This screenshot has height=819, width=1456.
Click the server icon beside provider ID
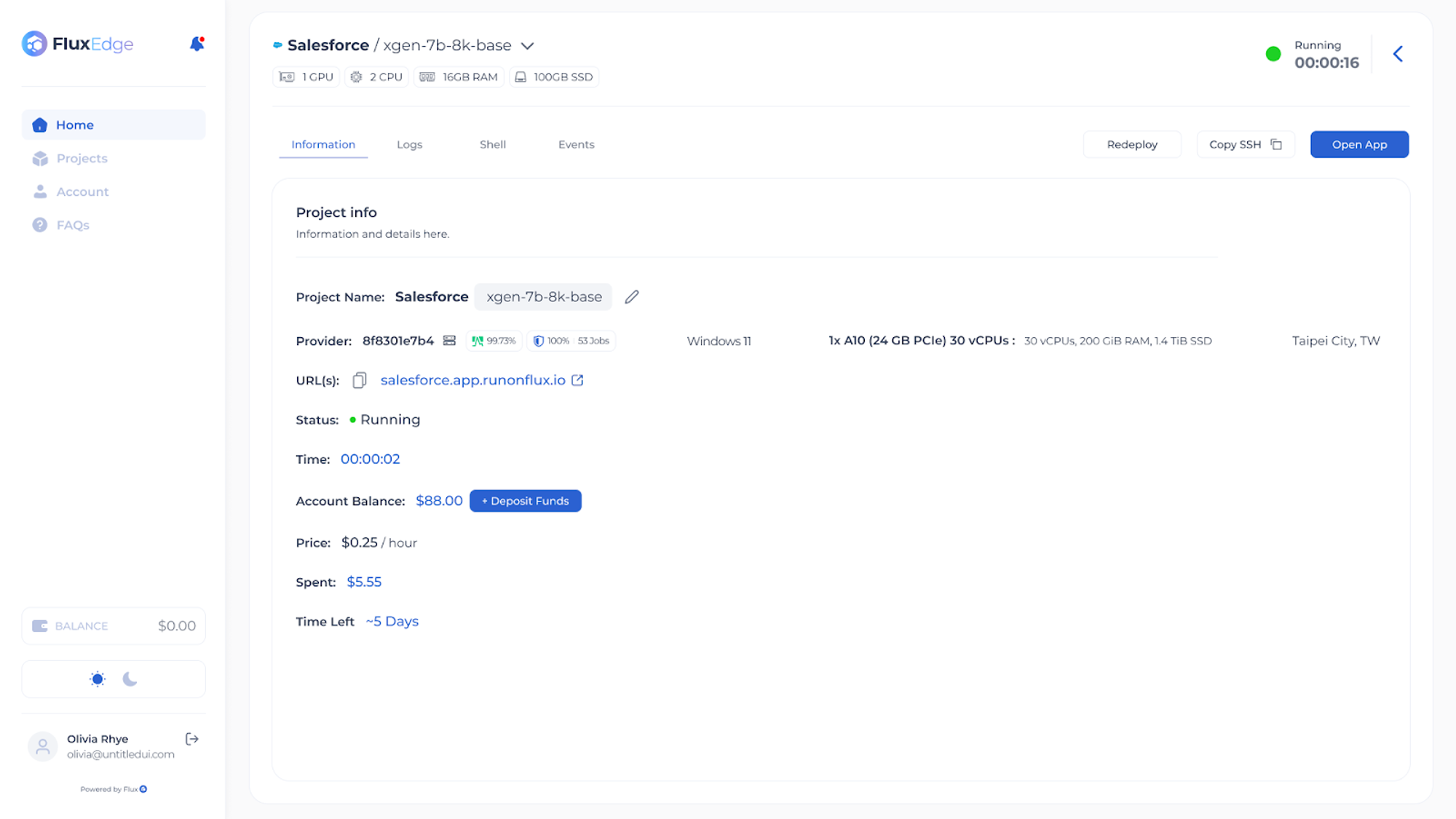[x=449, y=341]
